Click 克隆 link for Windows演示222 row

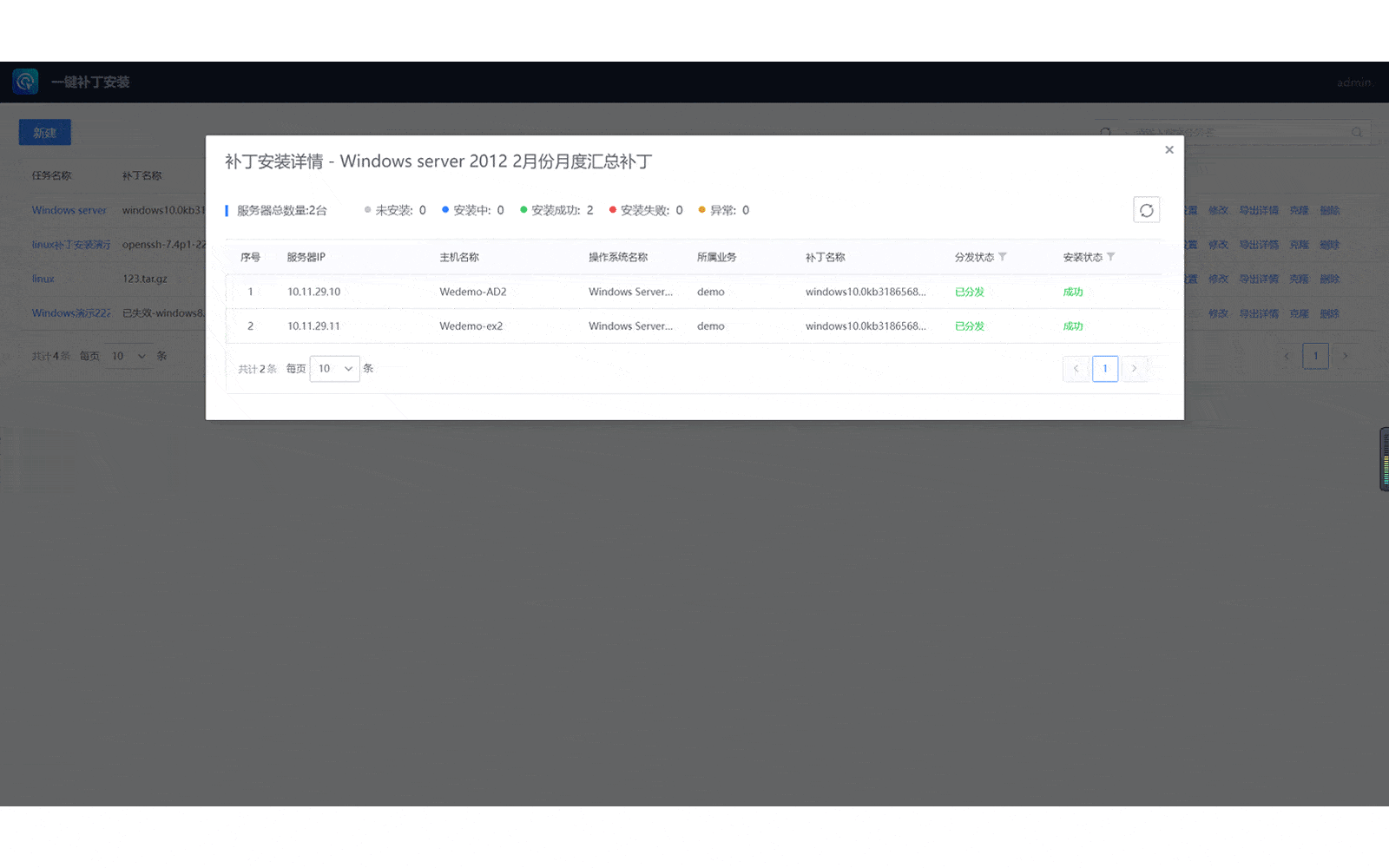tap(1300, 313)
